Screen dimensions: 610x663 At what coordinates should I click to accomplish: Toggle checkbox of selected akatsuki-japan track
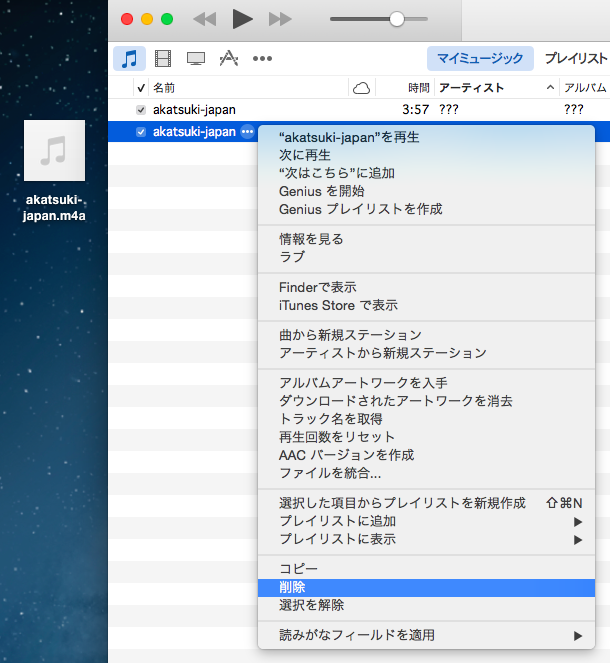click(141, 132)
